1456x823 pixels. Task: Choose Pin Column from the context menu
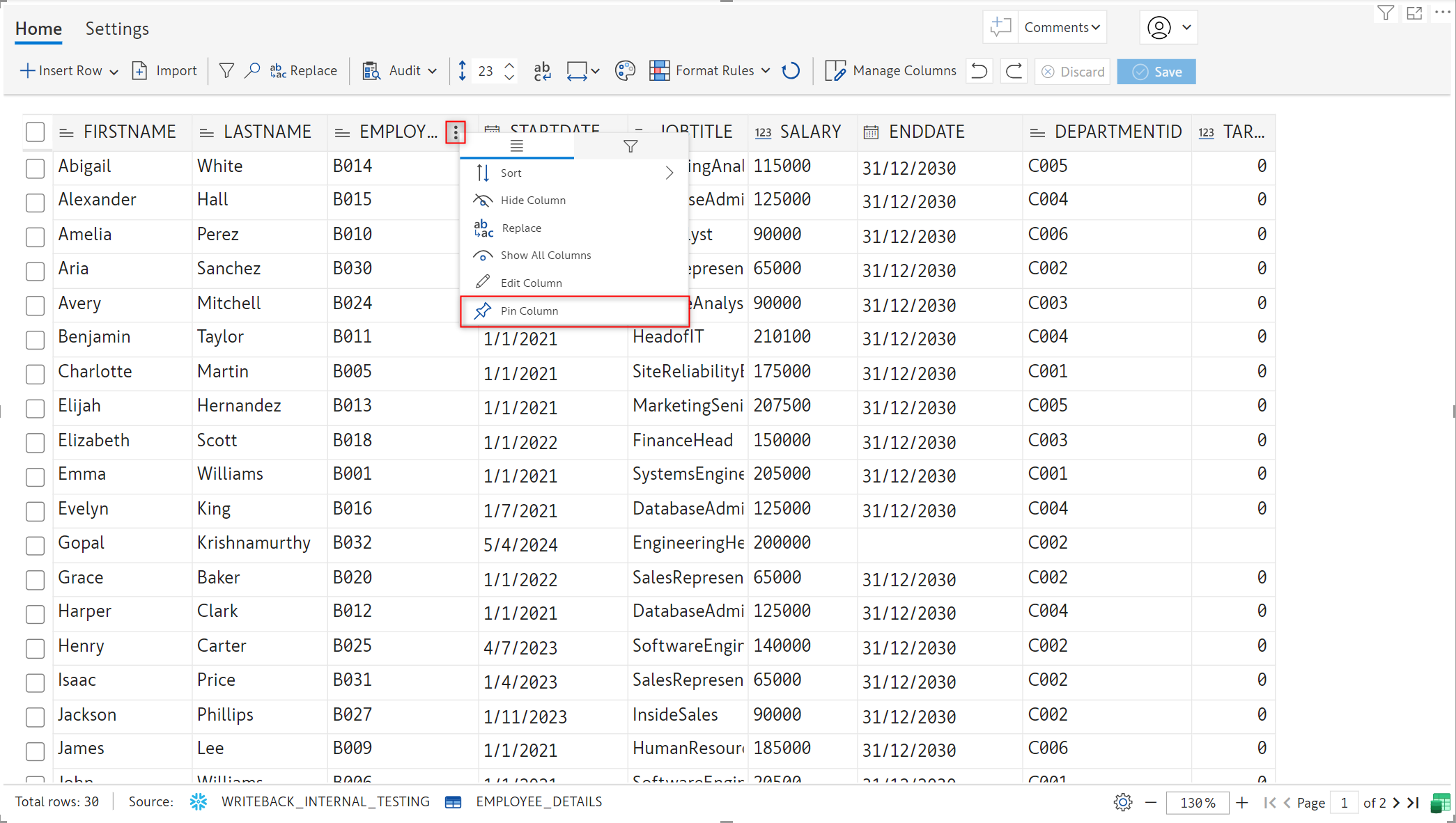pyautogui.click(x=529, y=311)
